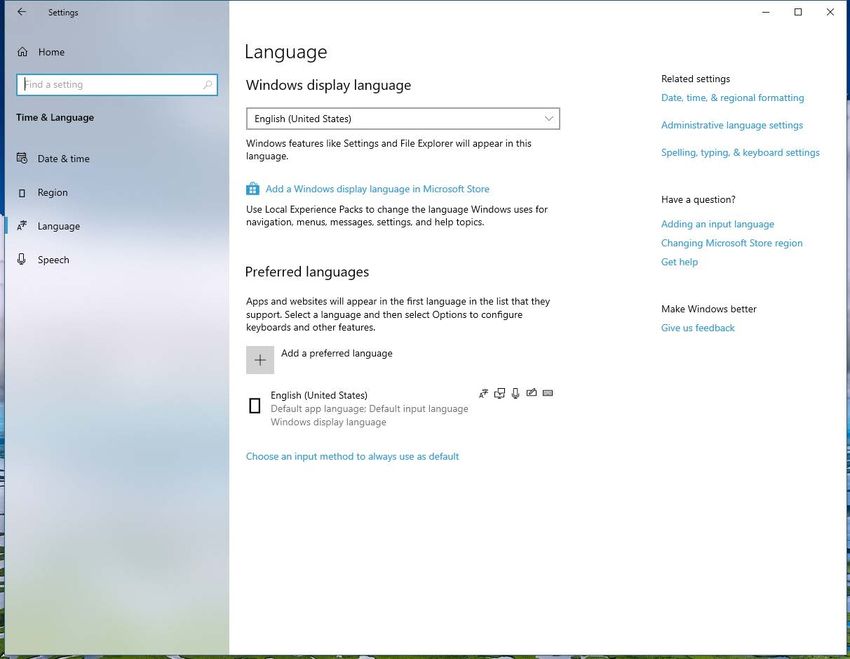
Task: Open Spelling, typing, & keyboard settings
Action: click(x=740, y=153)
